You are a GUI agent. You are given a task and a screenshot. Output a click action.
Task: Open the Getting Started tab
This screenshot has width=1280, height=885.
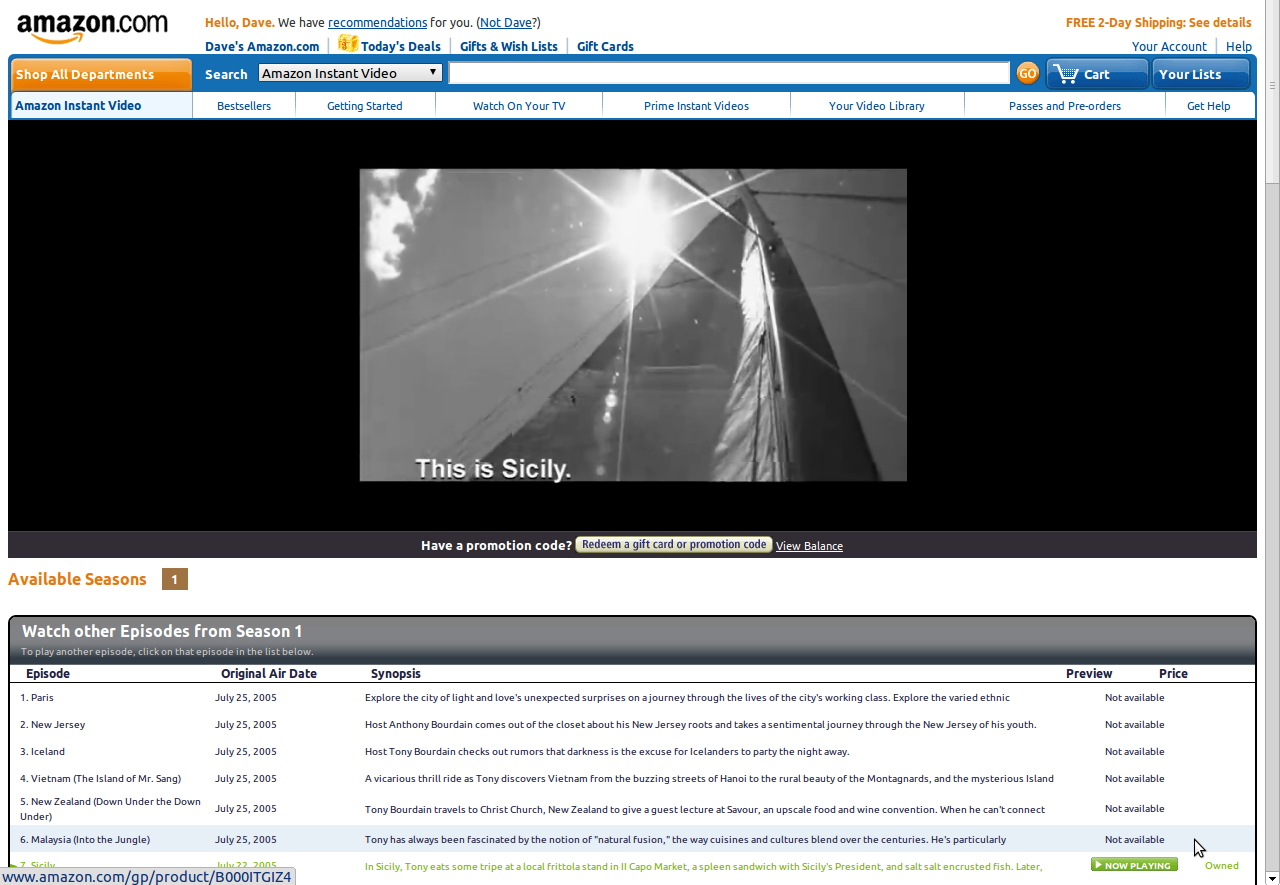(365, 105)
